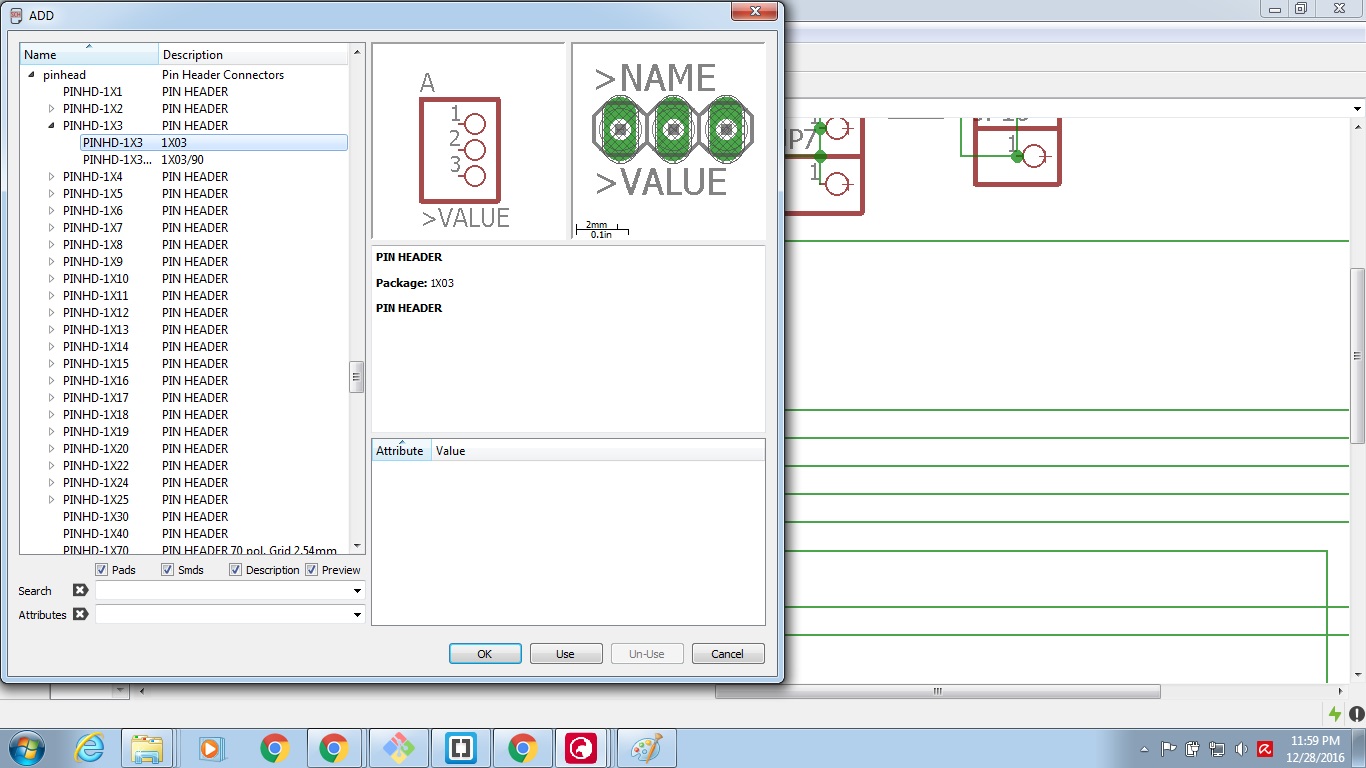Screen dimensions: 1366x768
Task: Open the Chrome icon beside the EAGLE taskbar icon
Action: [x=522, y=748]
